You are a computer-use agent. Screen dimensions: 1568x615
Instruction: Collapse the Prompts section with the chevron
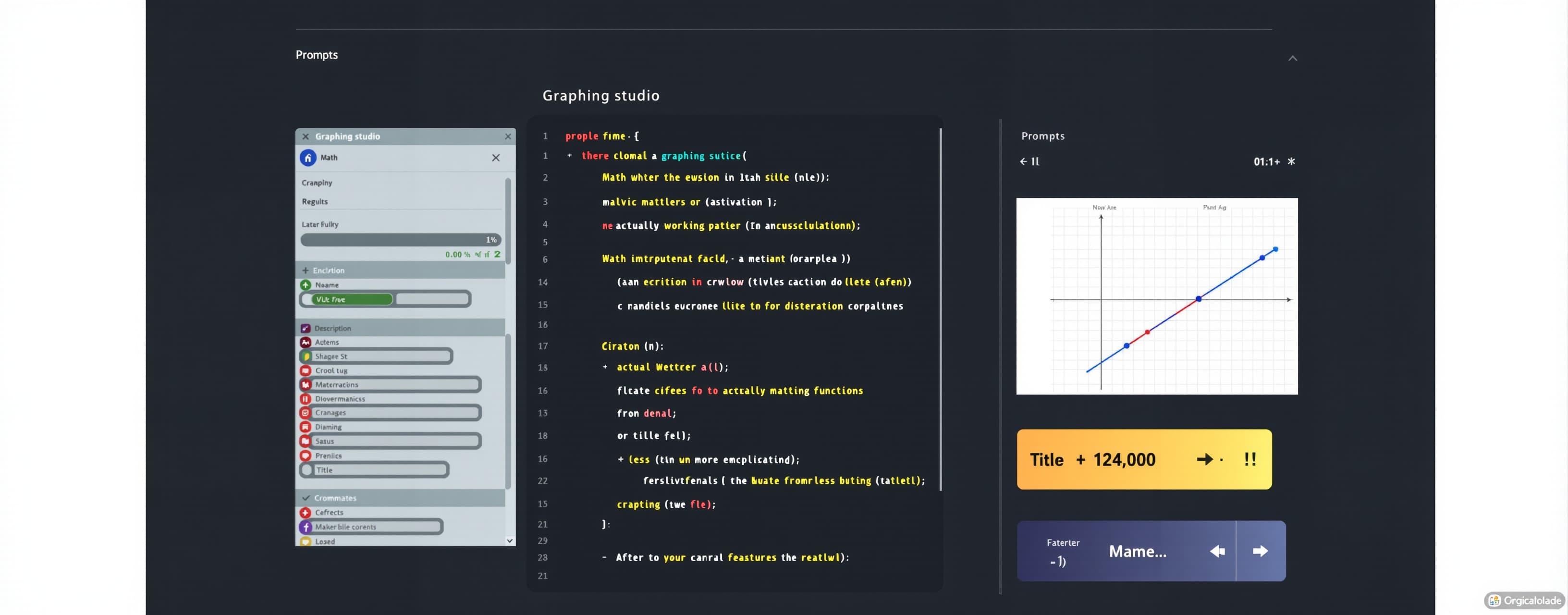1293,59
